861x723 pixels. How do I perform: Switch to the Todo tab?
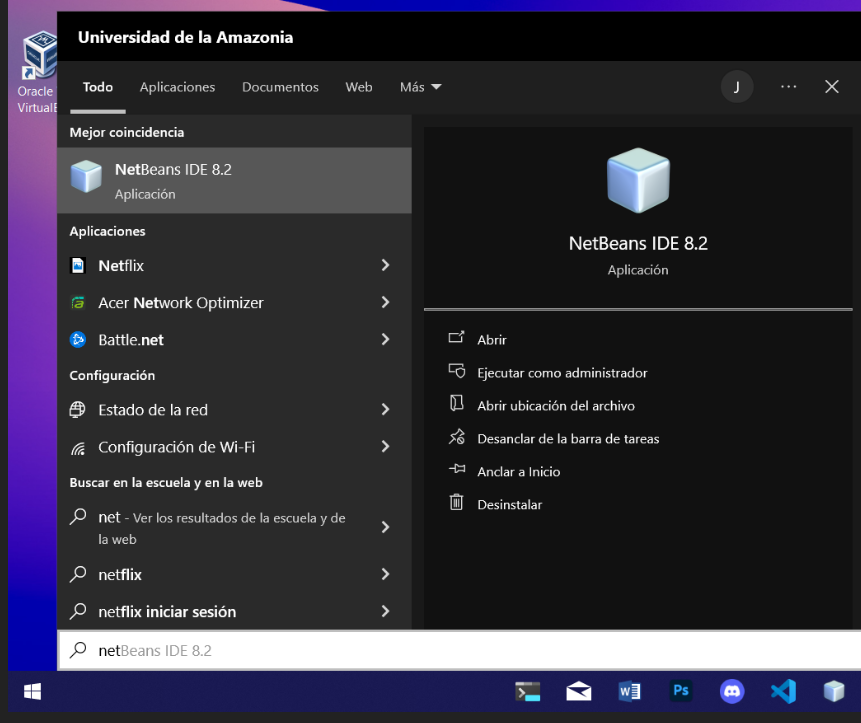tap(98, 87)
